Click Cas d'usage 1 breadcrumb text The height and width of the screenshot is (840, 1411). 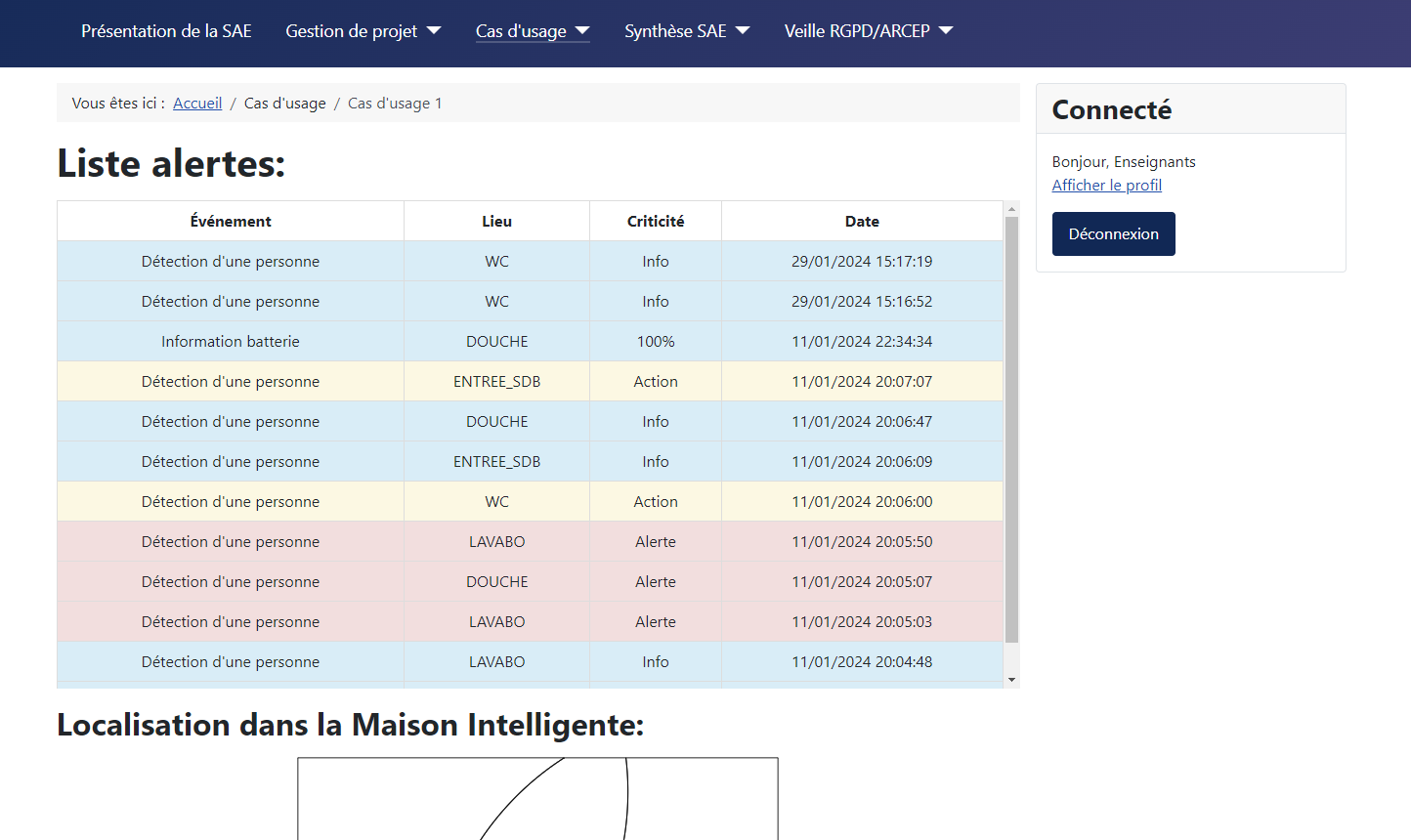click(395, 103)
